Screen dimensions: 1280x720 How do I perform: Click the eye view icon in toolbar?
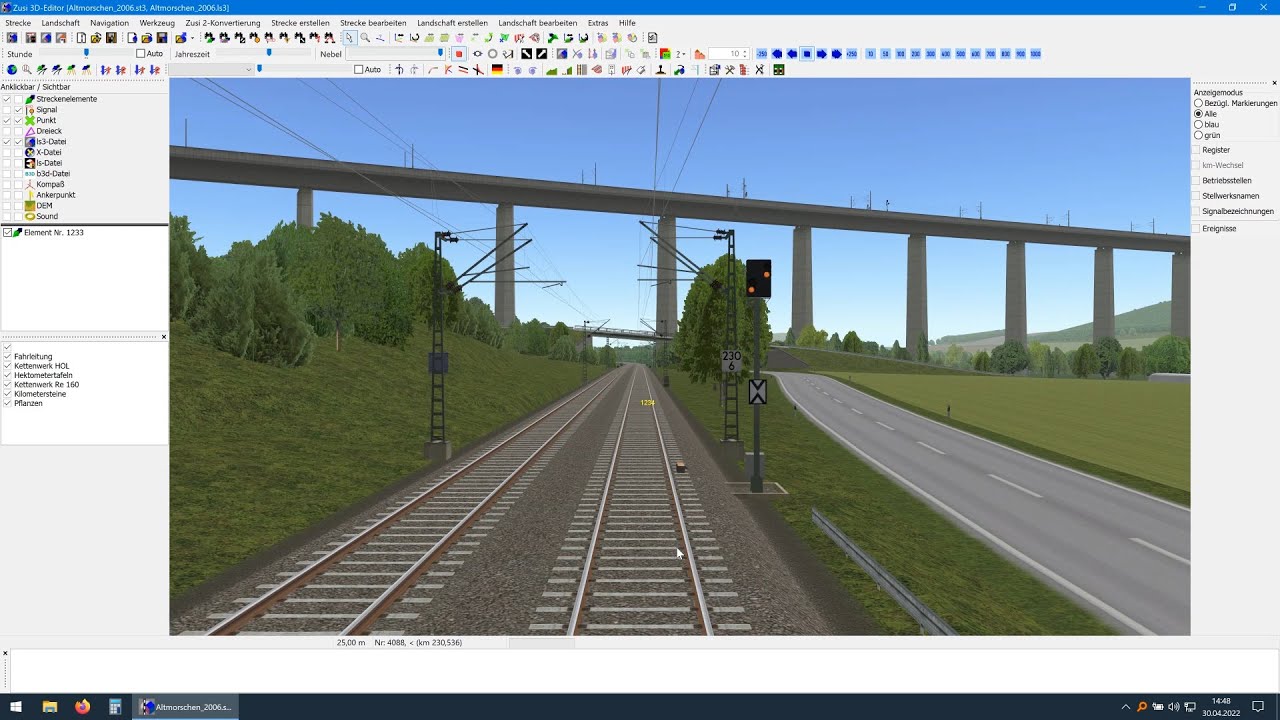pyautogui.click(x=477, y=54)
